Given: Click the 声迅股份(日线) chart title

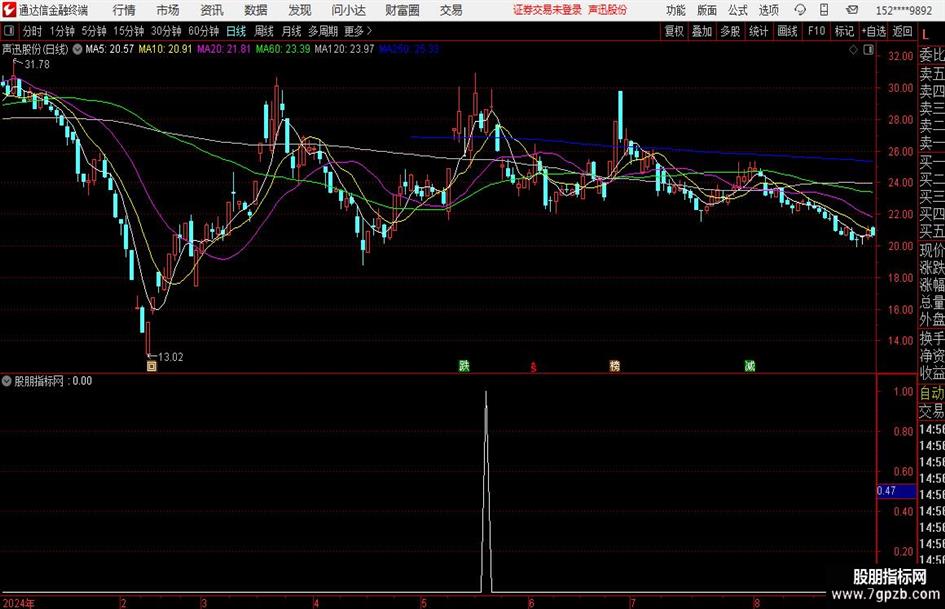Looking at the screenshot, I should pyautogui.click(x=35, y=49).
